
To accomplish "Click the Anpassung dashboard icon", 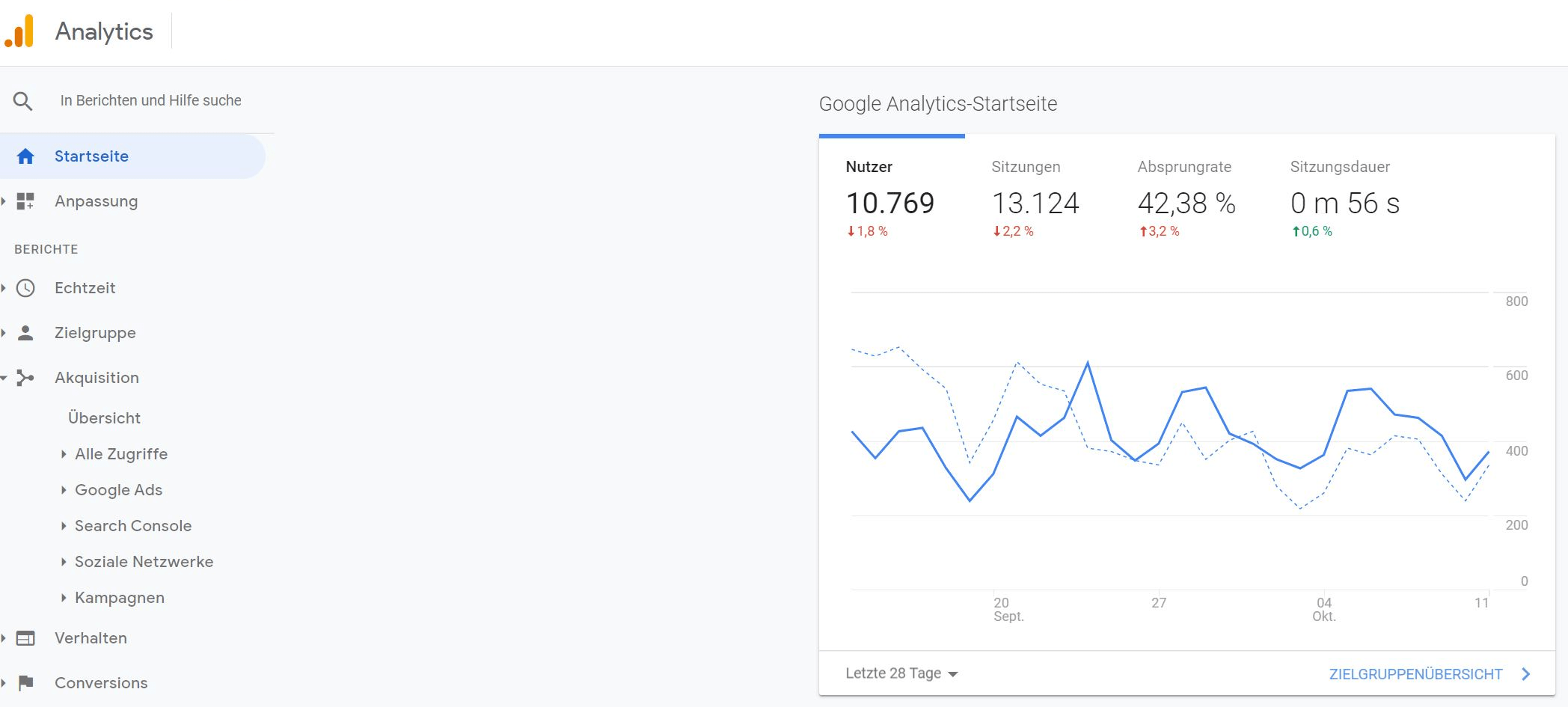I will (x=25, y=201).
